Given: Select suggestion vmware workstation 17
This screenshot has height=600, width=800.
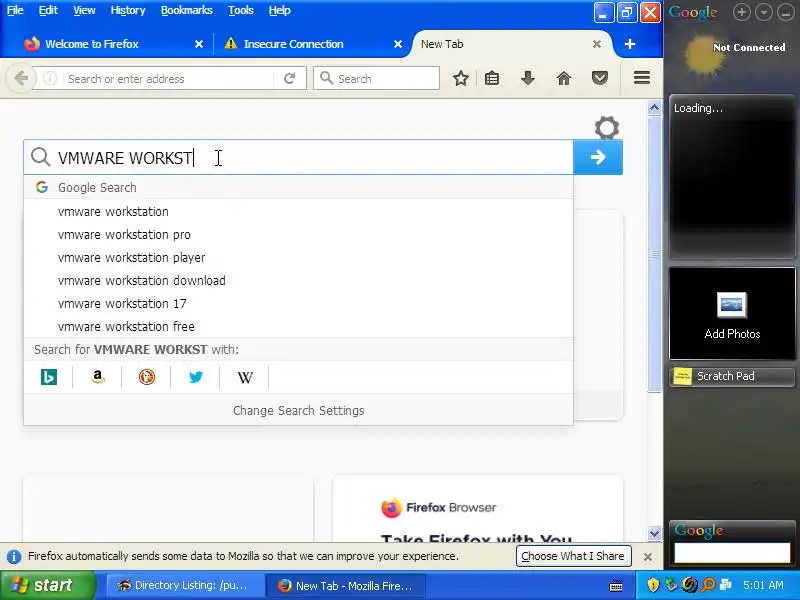Looking at the screenshot, I should 298,303.
